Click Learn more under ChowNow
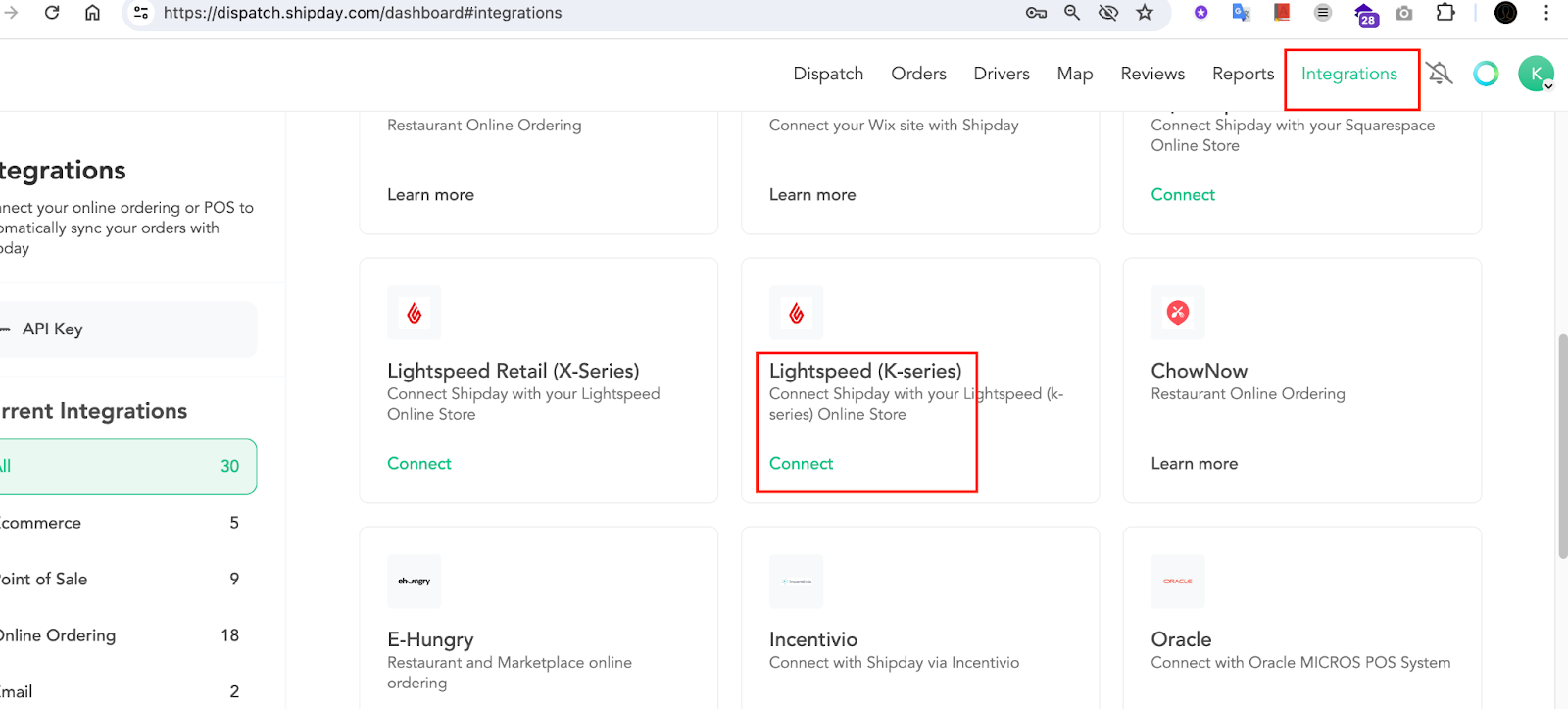Viewport: 1568px width, 709px height. [1194, 464]
